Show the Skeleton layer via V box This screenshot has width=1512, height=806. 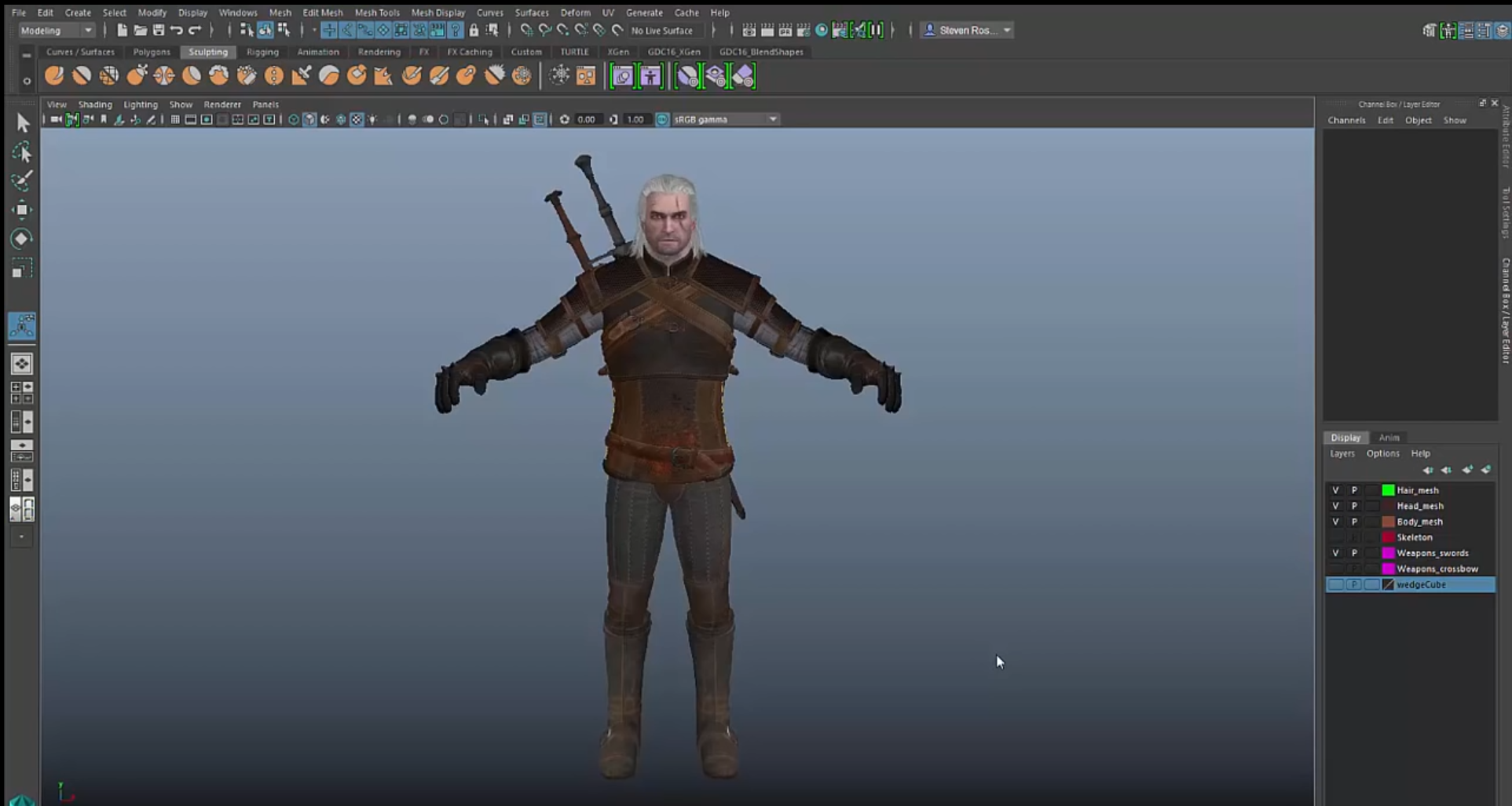[x=1335, y=537]
